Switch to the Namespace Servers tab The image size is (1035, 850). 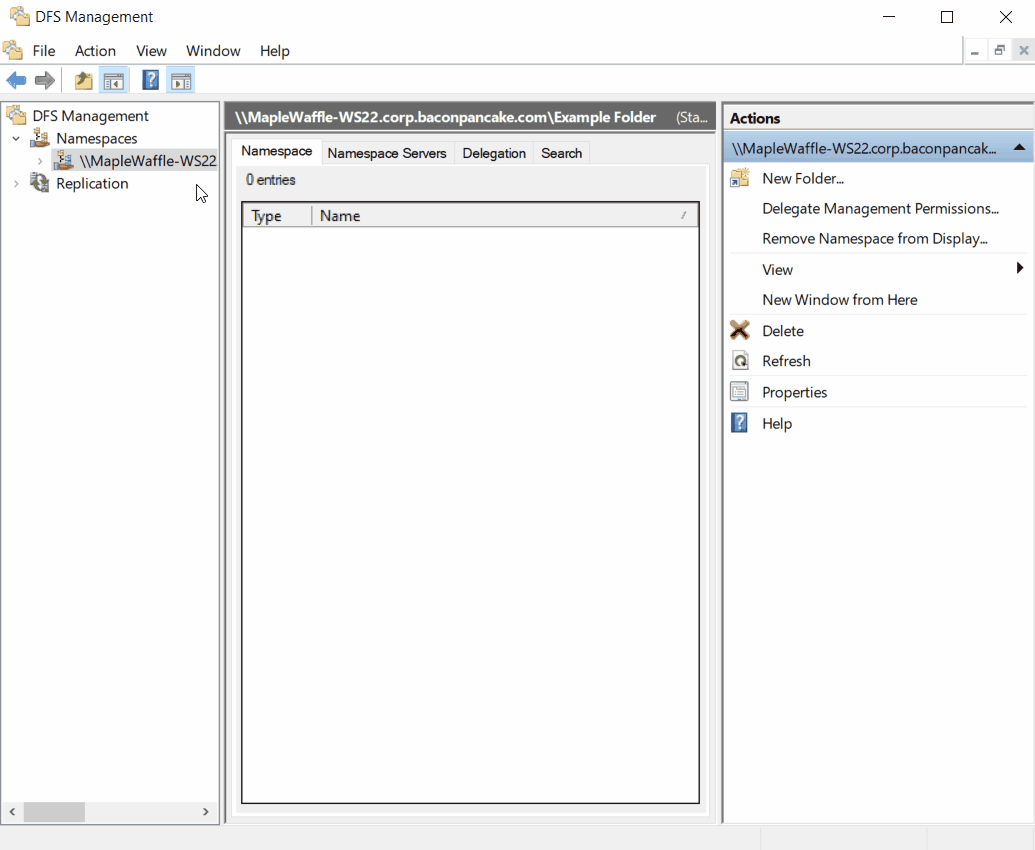tap(387, 153)
